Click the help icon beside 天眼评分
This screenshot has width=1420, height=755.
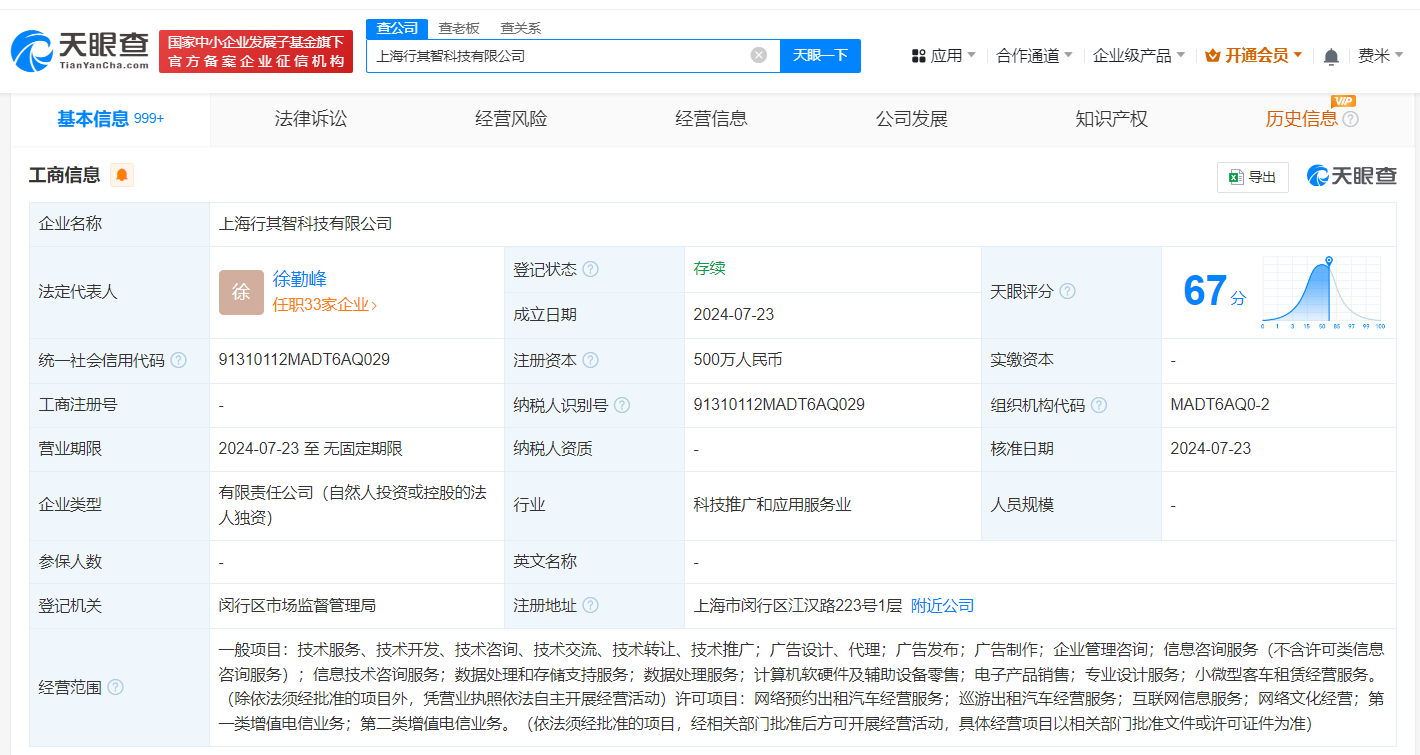point(1068,291)
